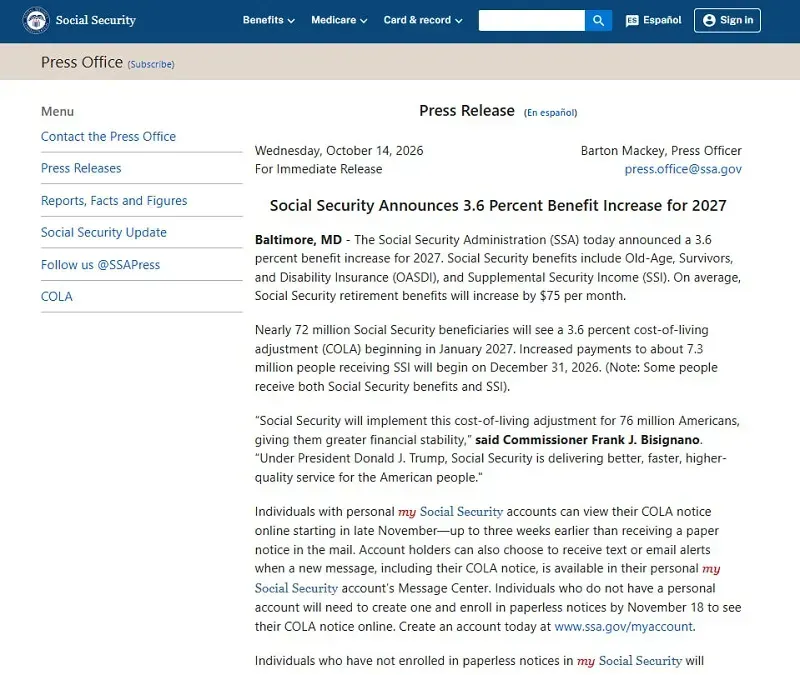This screenshot has width=800, height=675.
Task: Expand the Benefits dropdown menu
Action: point(268,20)
